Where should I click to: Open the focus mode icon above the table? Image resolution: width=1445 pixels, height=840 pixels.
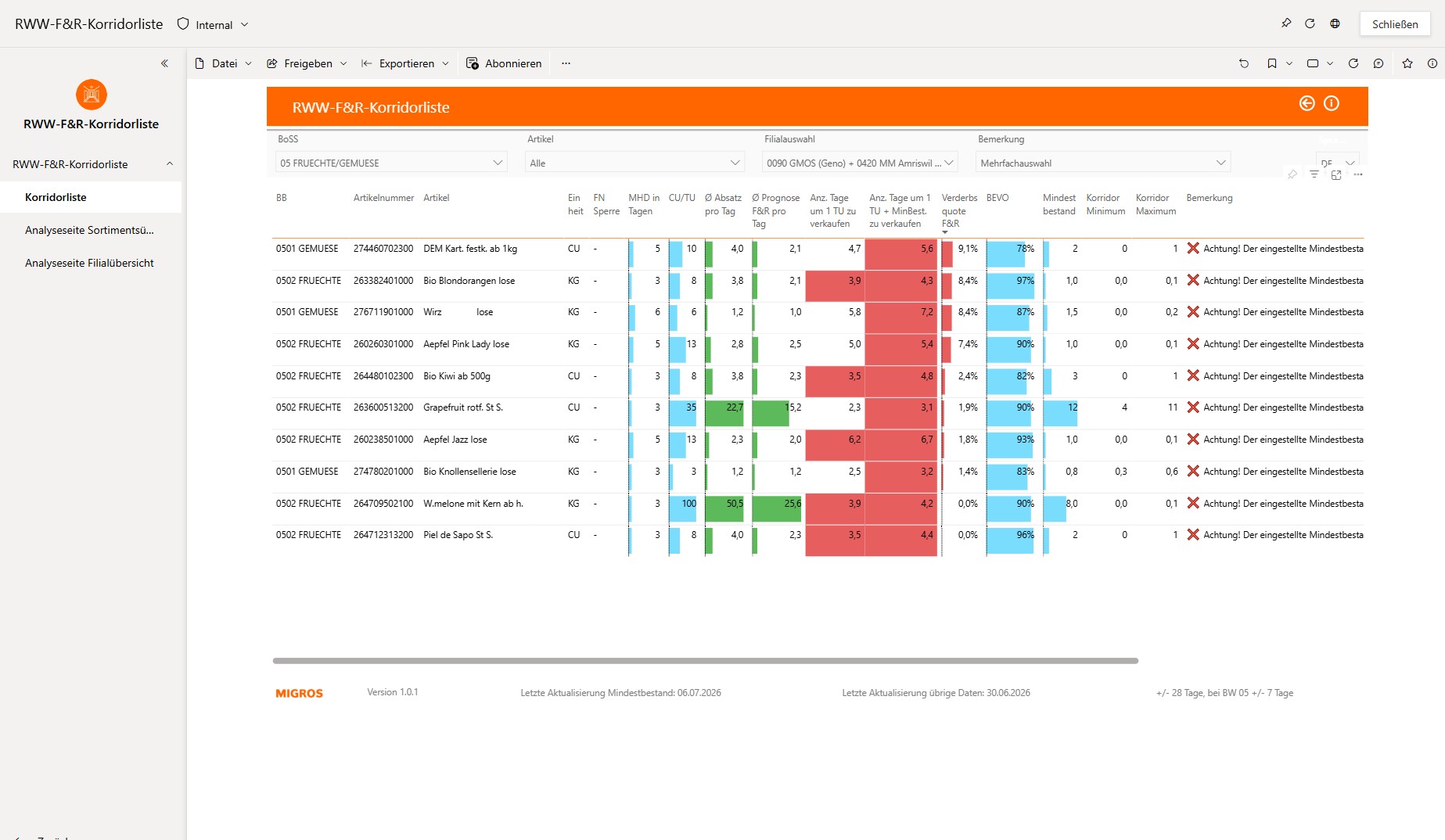[x=1336, y=174]
